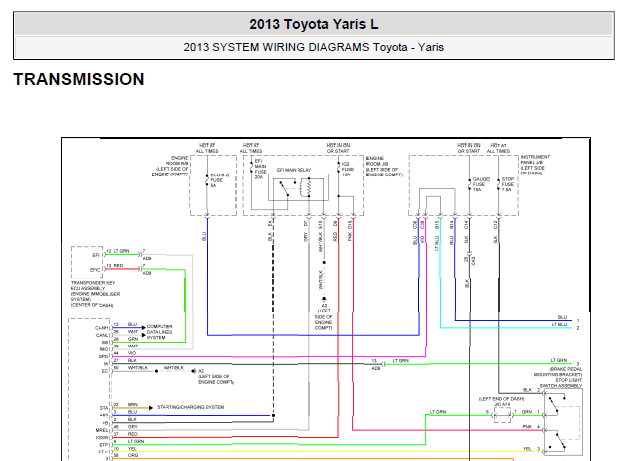Select HOT AT ALL TIMES above EFI MAIN FUSE
This screenshot has width=630, height=461.
pyautogui.click(x=251, y=148)
